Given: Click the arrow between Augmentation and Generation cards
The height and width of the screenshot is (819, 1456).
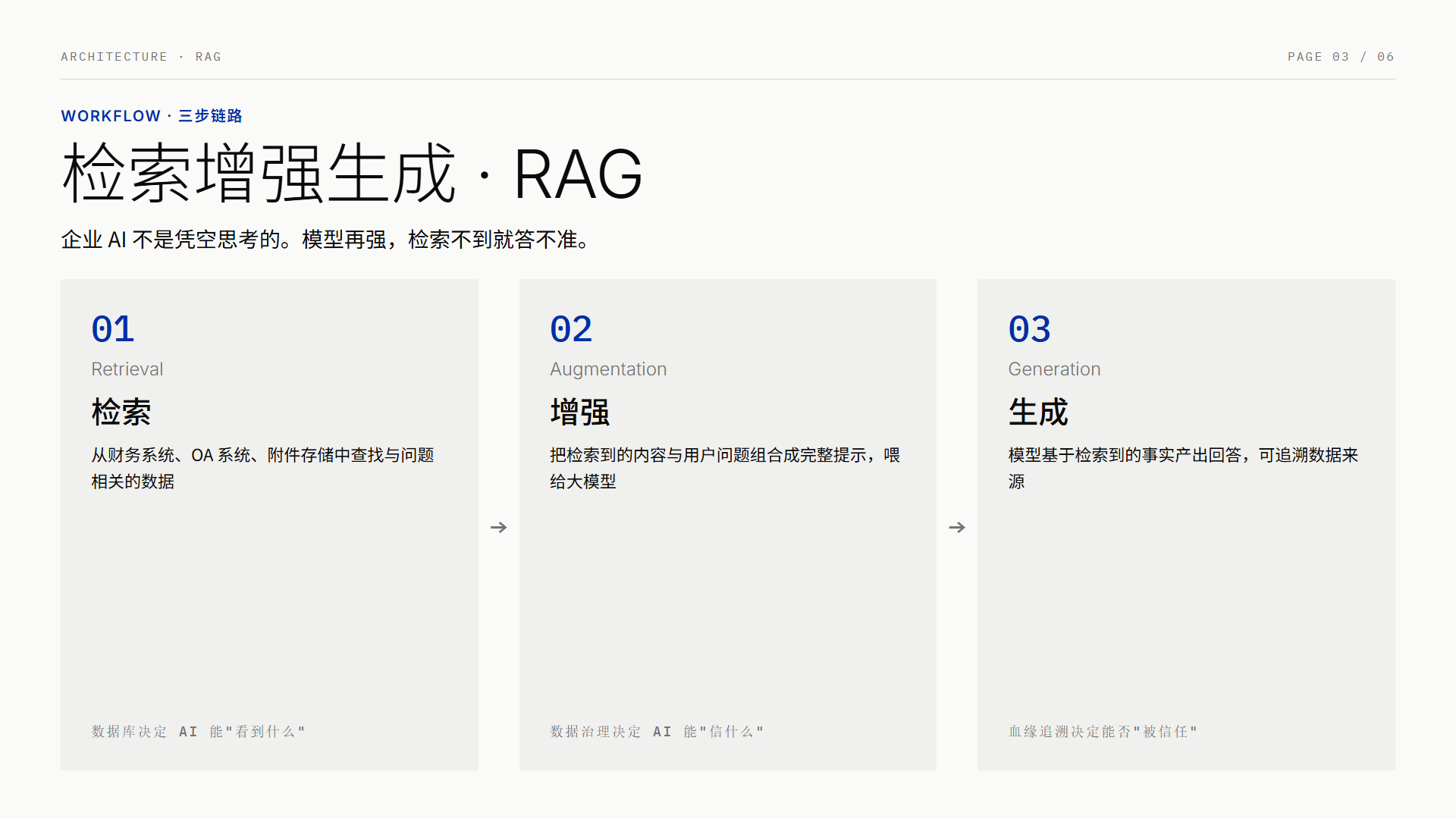Looking at the screenshot, I should [957, 527].
